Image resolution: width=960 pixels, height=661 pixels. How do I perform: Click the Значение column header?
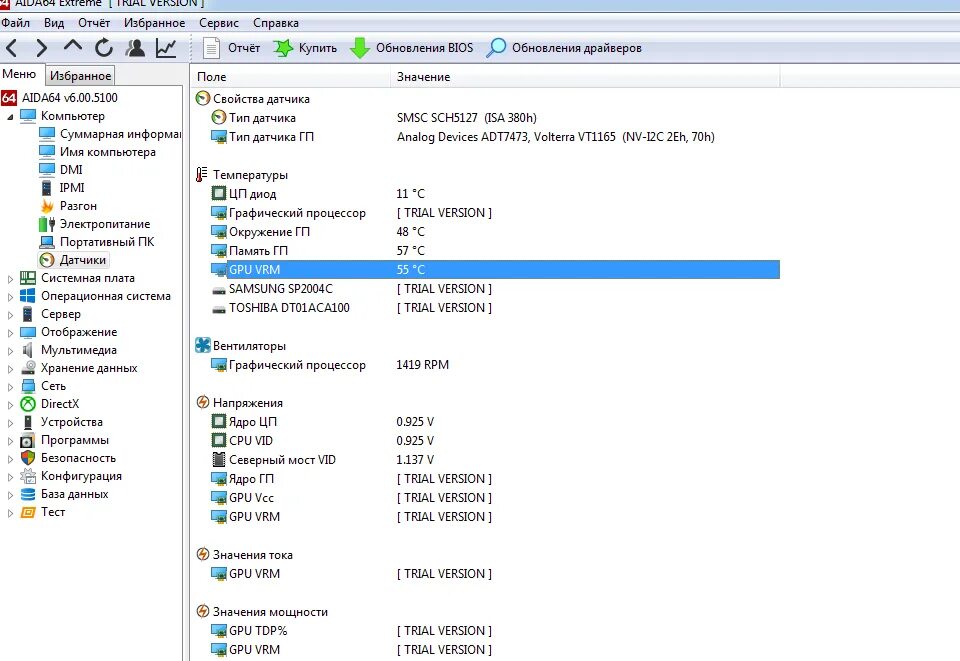coord(585,77)
